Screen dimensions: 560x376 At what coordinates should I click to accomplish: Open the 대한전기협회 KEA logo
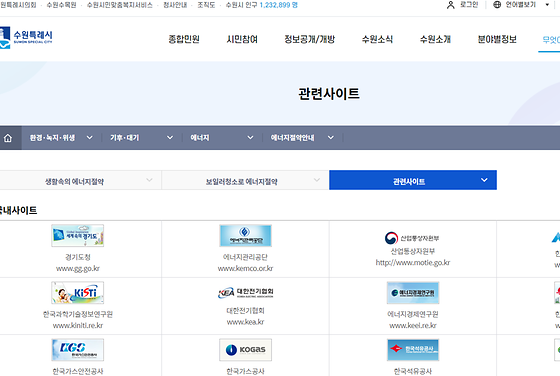click(245, 293)
